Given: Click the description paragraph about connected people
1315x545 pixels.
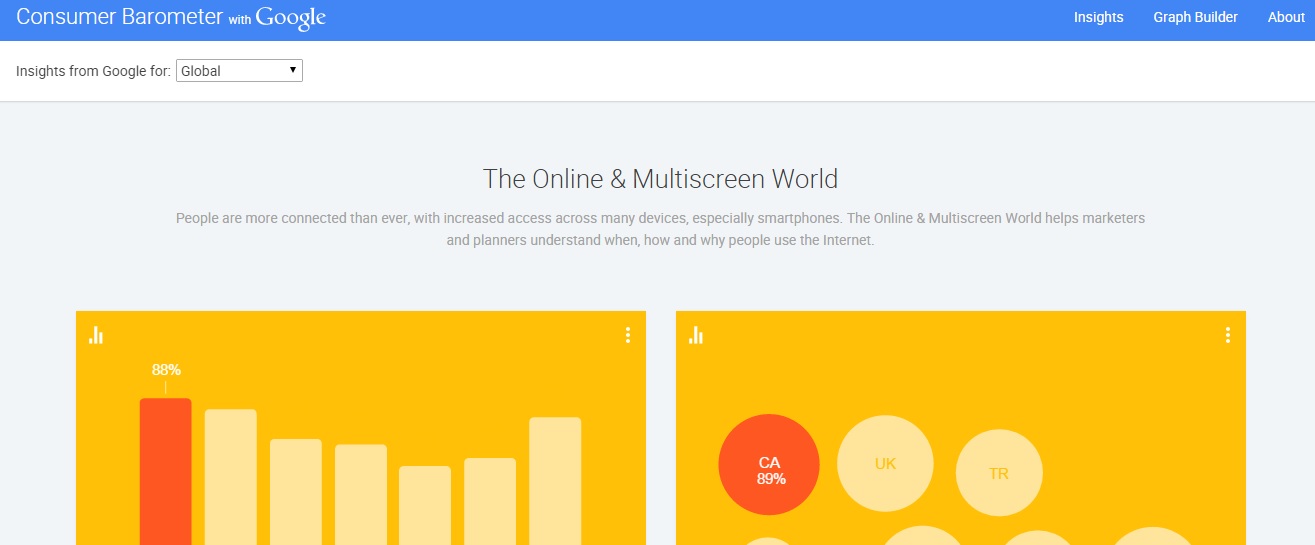Looking at the screenshot, I should [660, 229].
